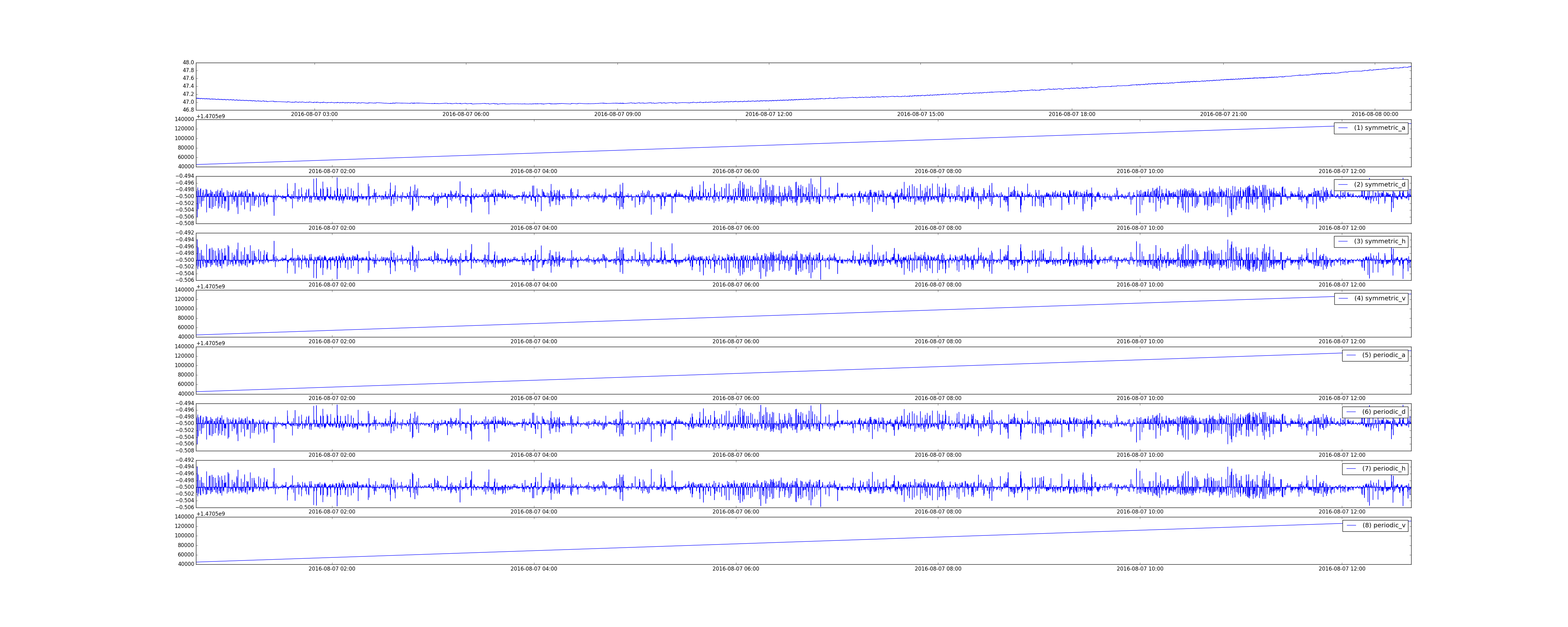The height and width of the screenshot is (627, 1568).
Task: Click the 2016-08-07 12:00 tick under top plot
Action: 769,114
